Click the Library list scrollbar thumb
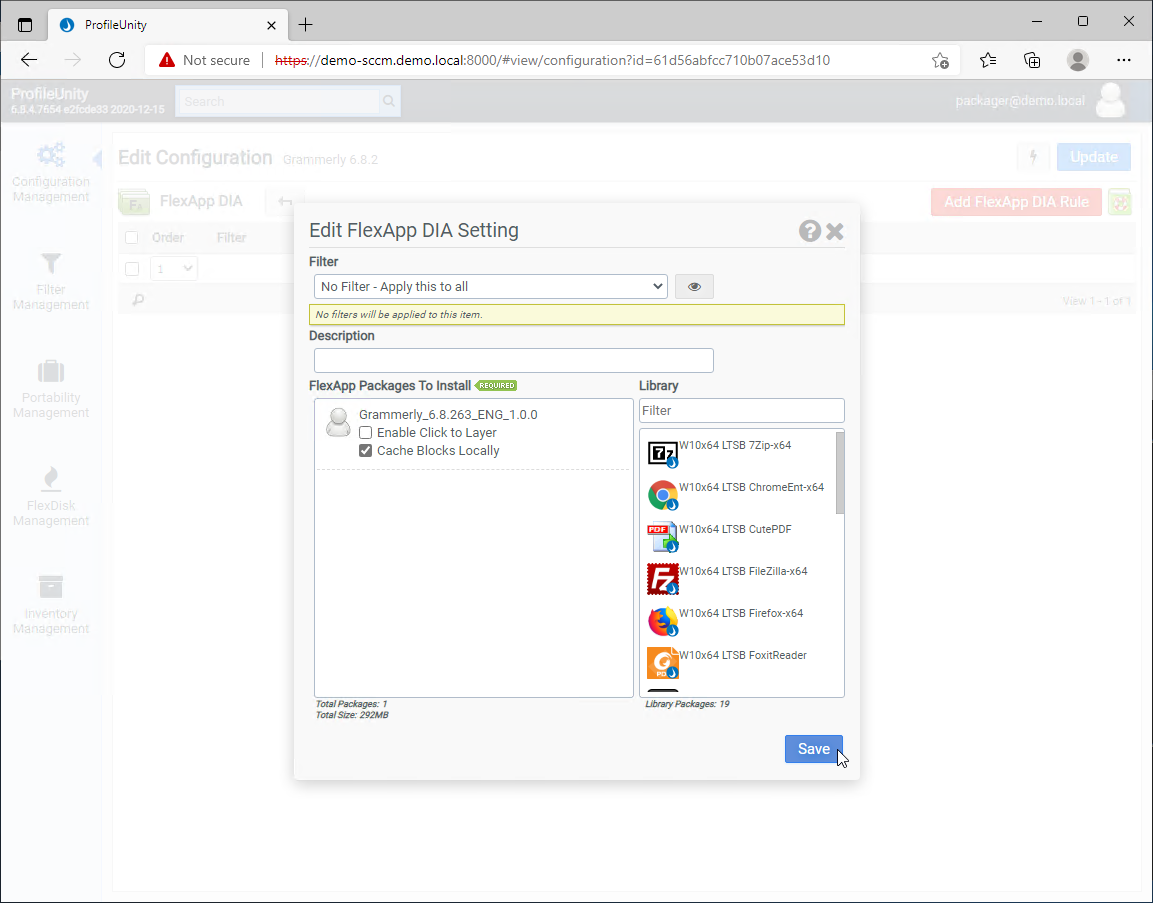1153x903 pixels. [x=840, y=473]
